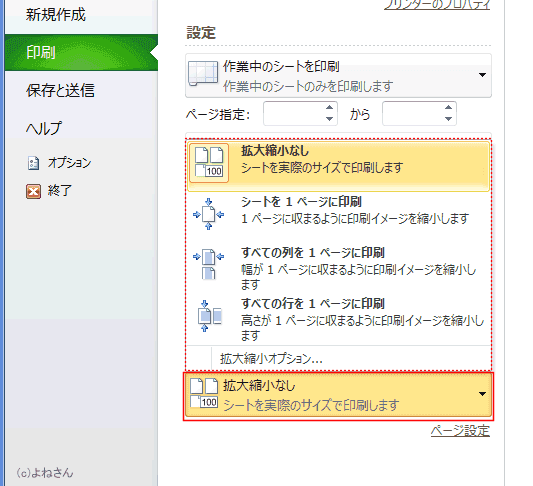Open the 保存と送信 menu item

pos(60,90)
